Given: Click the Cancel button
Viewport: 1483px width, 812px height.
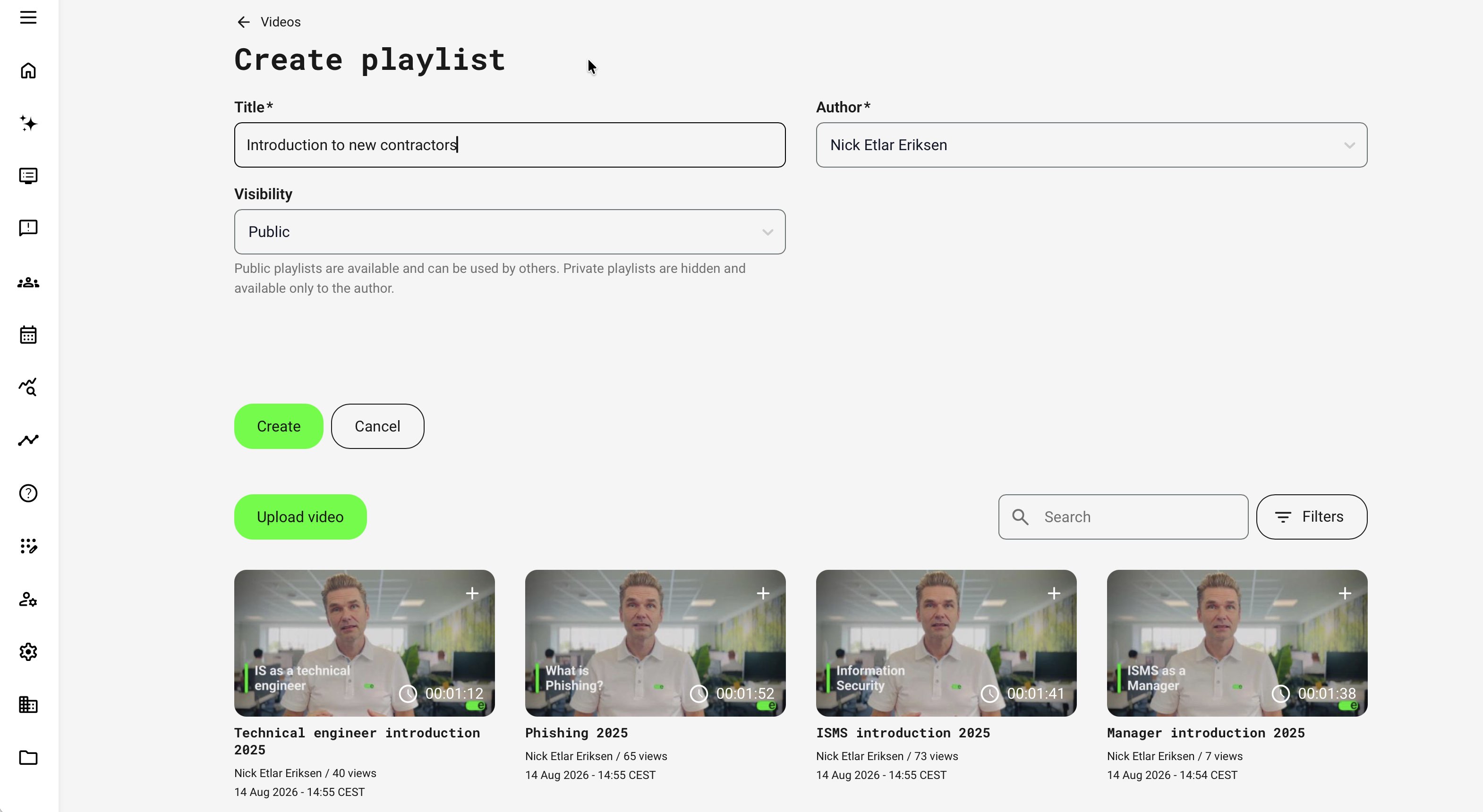Looking at the screenshot, I should pos(378,426).
